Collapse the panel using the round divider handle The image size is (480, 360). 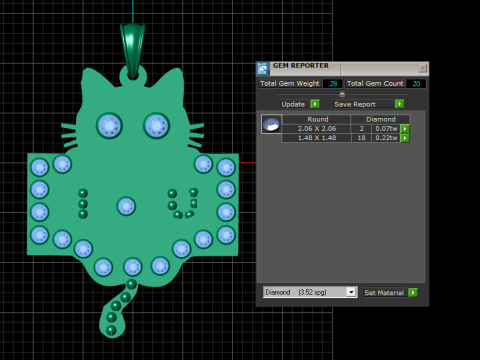point(342,94)
